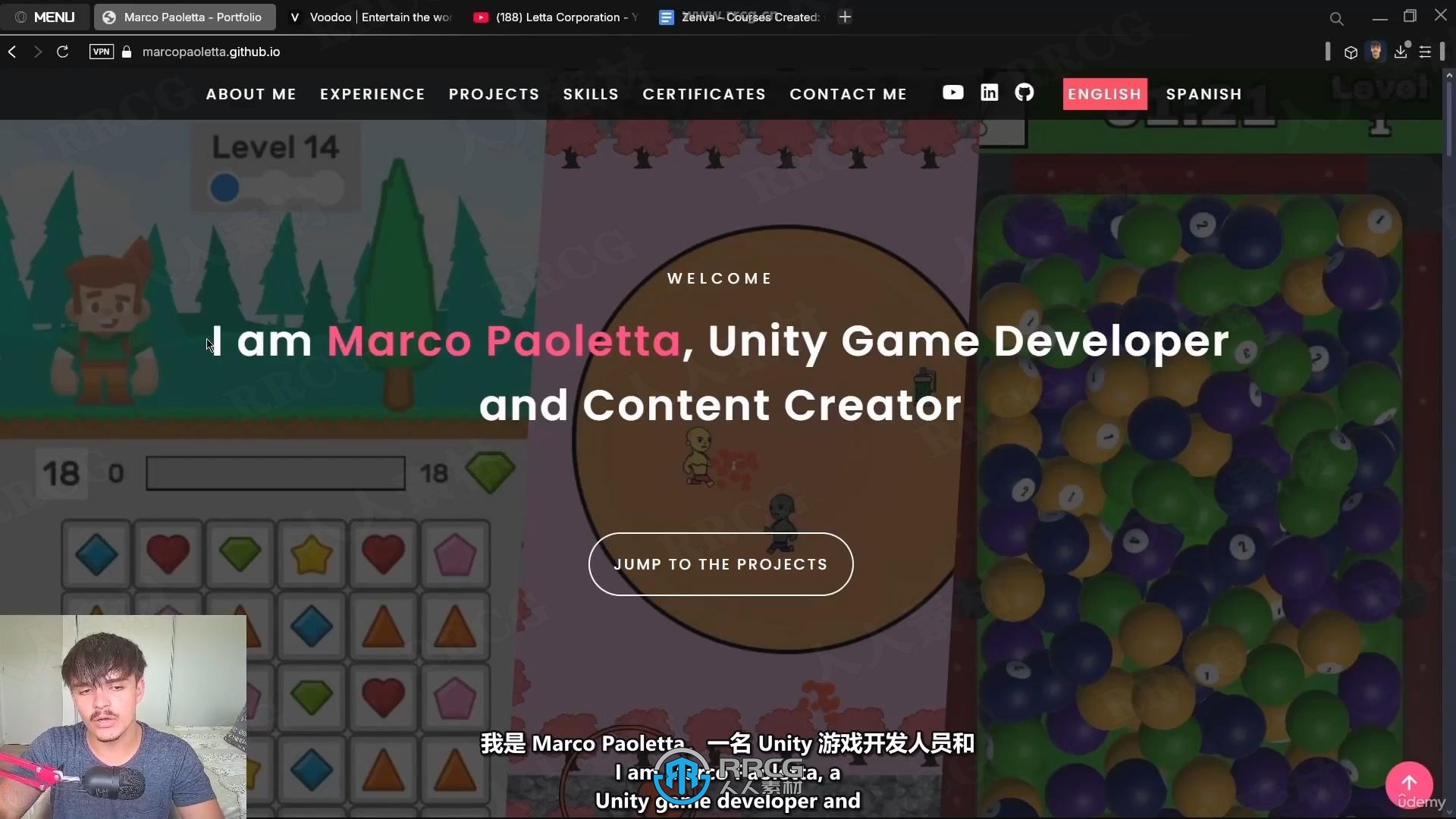The width and height of the screenshot is (1456, 819).
Task: Click the tab search magnifier icon
Action: pos(1336,18)
